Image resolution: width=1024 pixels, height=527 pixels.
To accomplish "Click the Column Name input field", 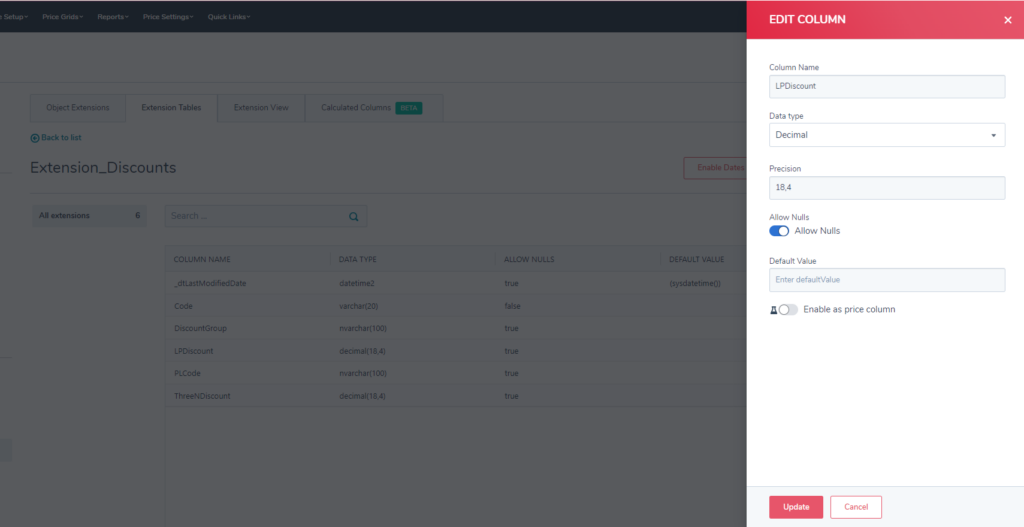I will click(886, 87).
